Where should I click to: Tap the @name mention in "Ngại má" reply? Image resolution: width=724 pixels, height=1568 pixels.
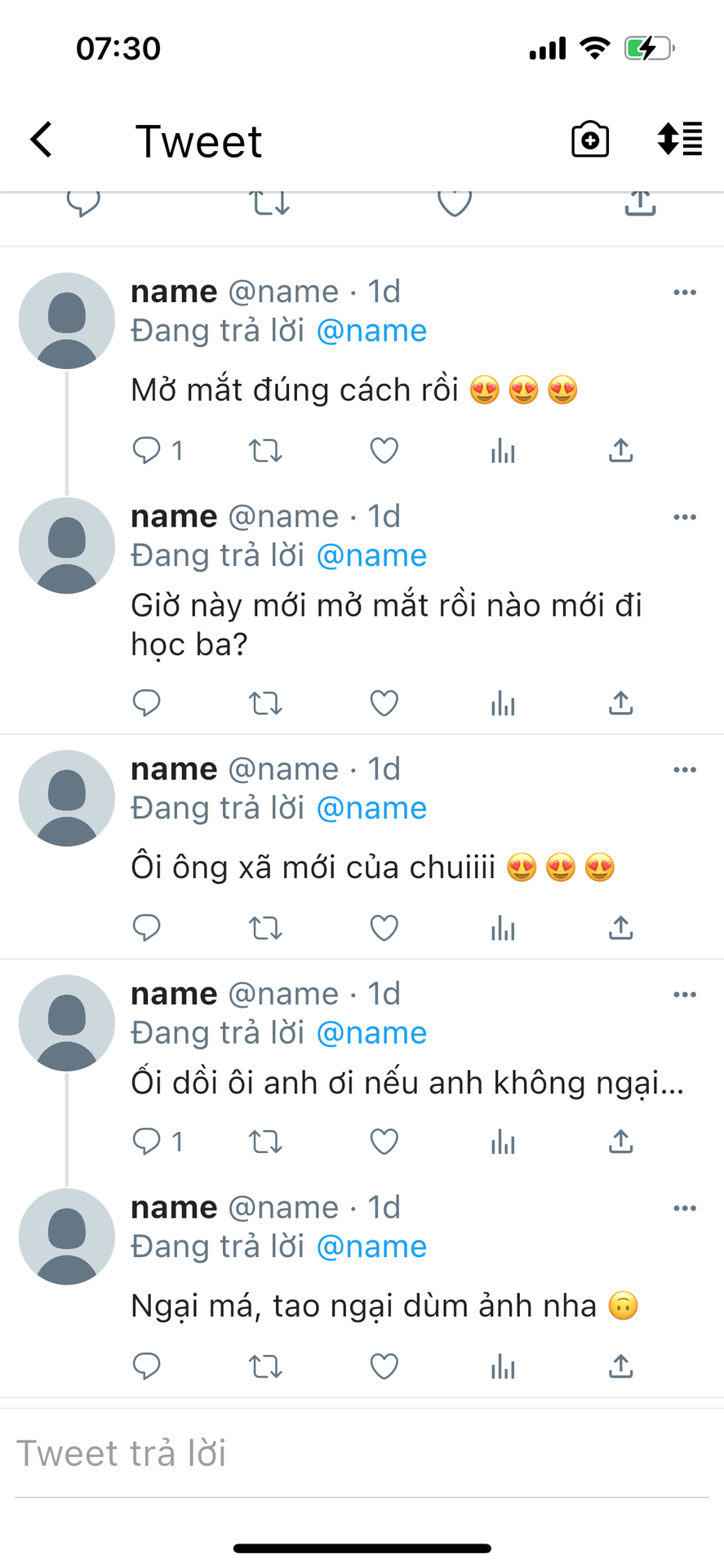point(371,1247)
